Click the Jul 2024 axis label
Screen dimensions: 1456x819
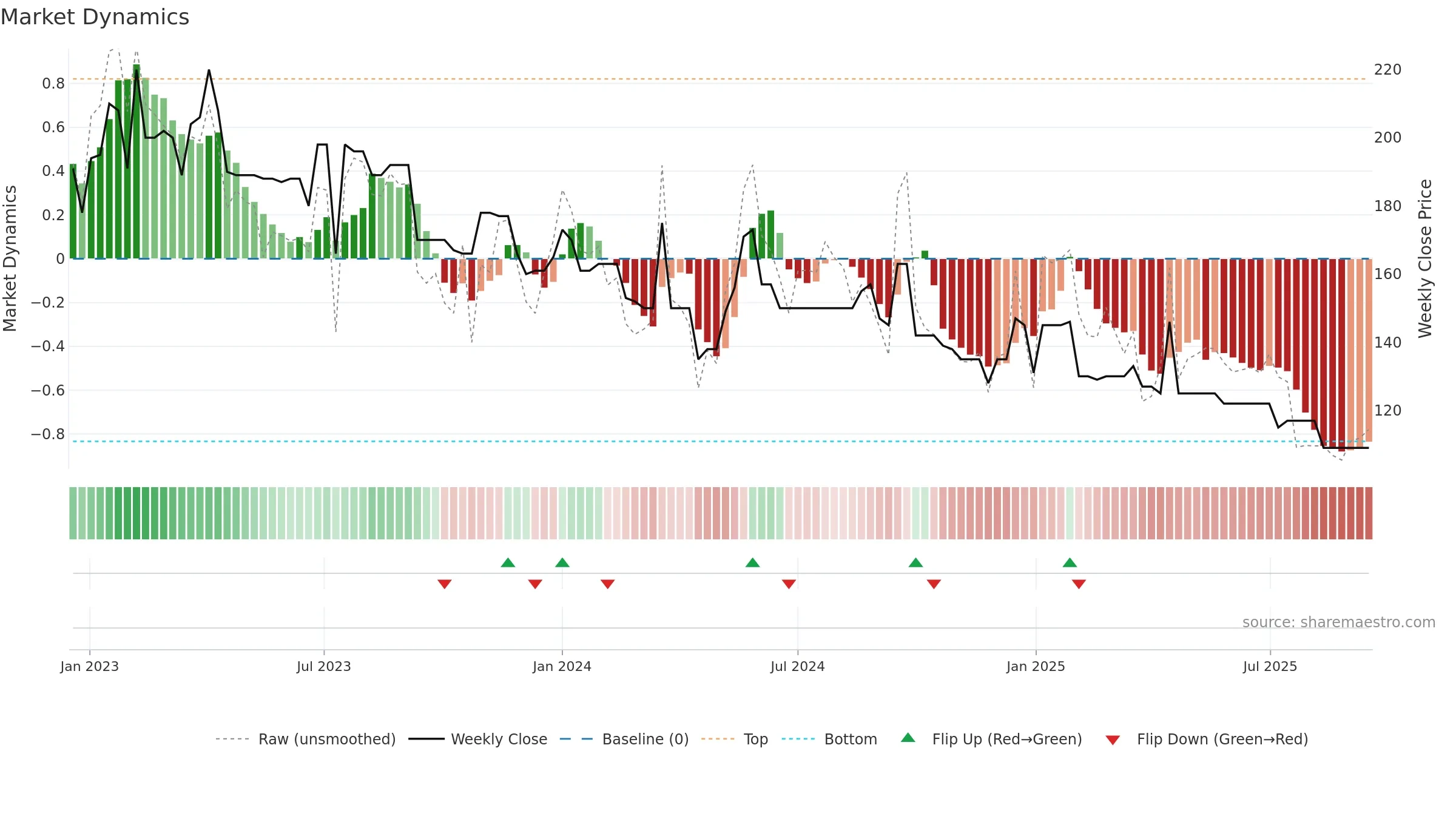798,666
